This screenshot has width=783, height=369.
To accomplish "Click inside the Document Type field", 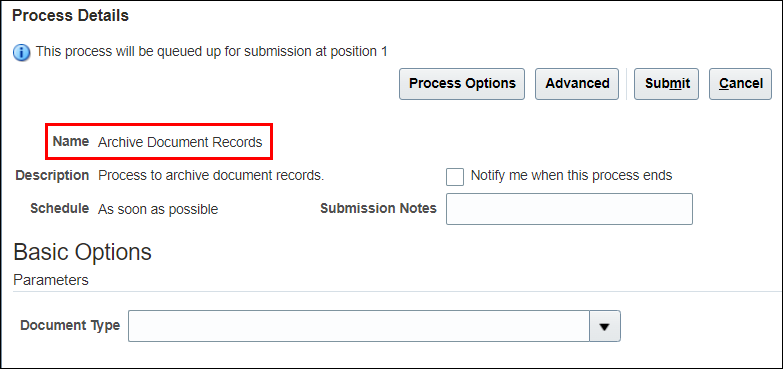I will 359,326.
